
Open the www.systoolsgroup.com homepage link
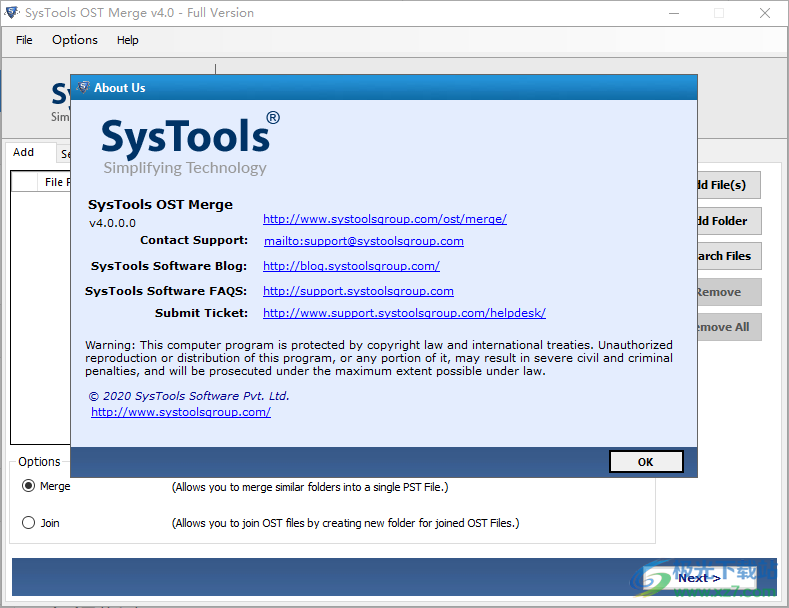coord(180,412)
